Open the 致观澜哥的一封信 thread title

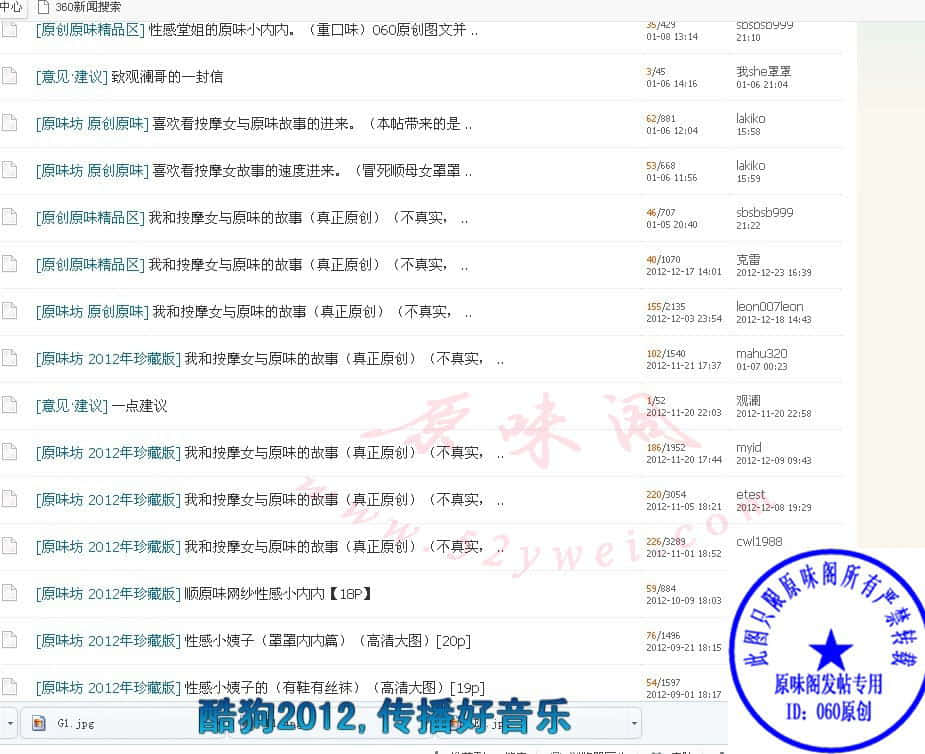tap(167, 76)
